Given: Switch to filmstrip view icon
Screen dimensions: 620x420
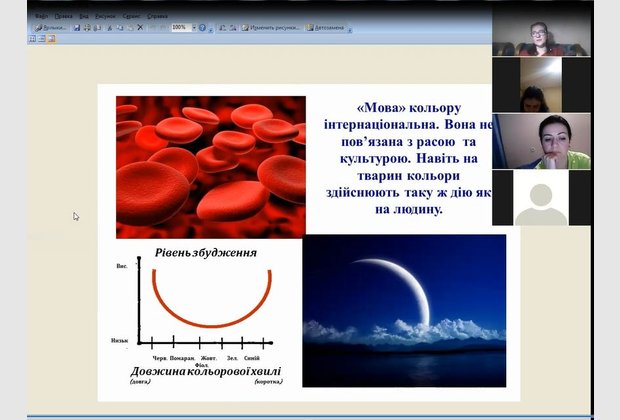Looking at the screenshot, I should (41, 39).
